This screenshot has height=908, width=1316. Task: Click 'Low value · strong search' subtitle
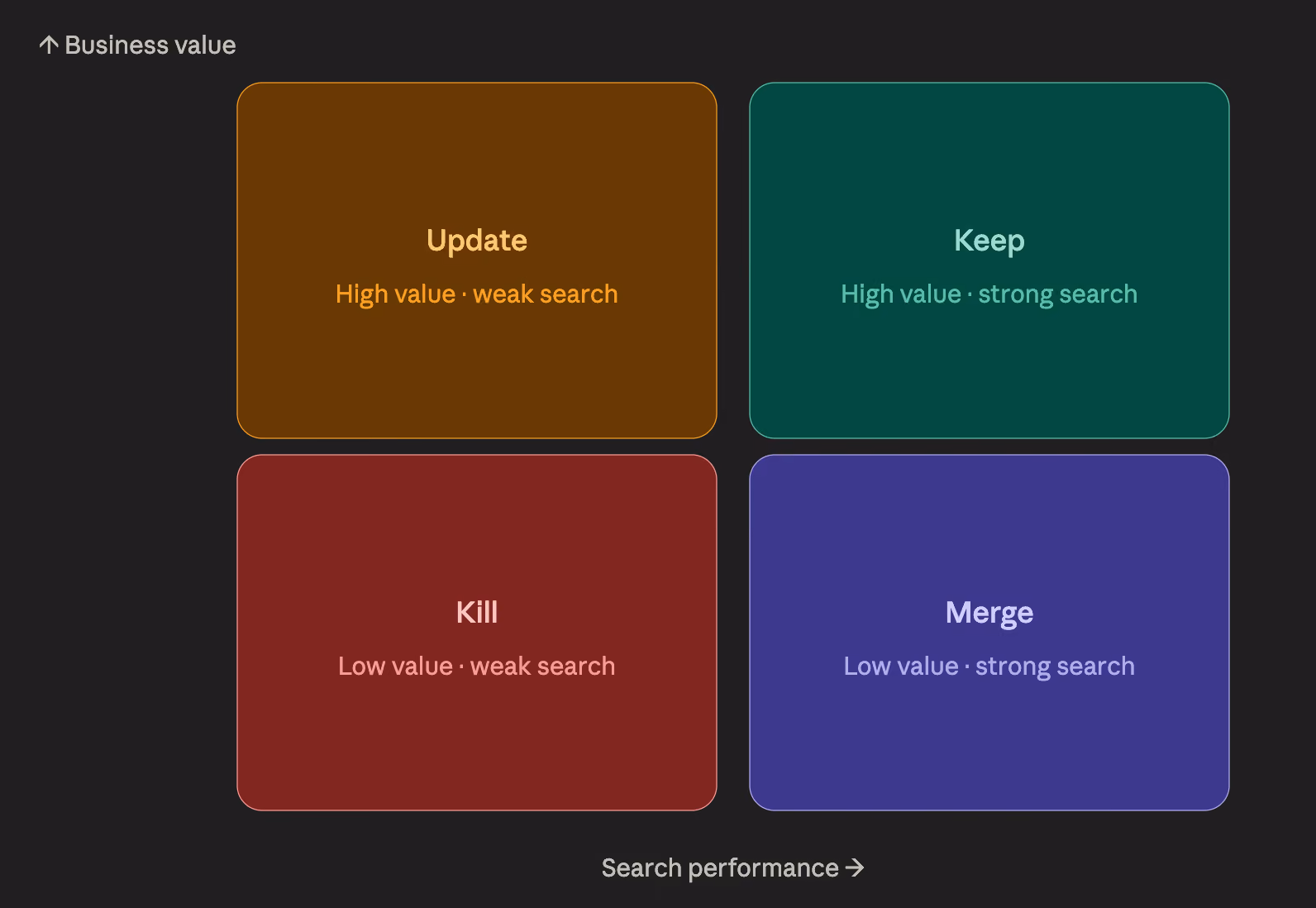[989, 667]
